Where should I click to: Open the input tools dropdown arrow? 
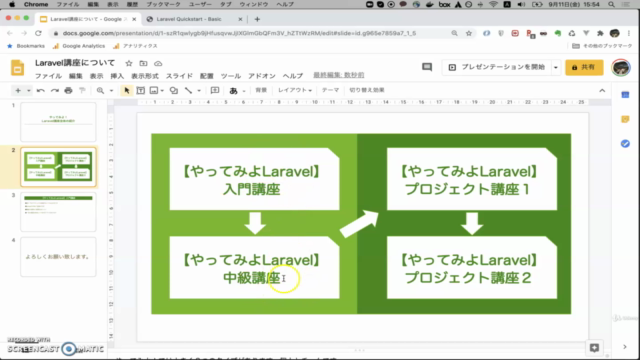click(x=244, y=91)
